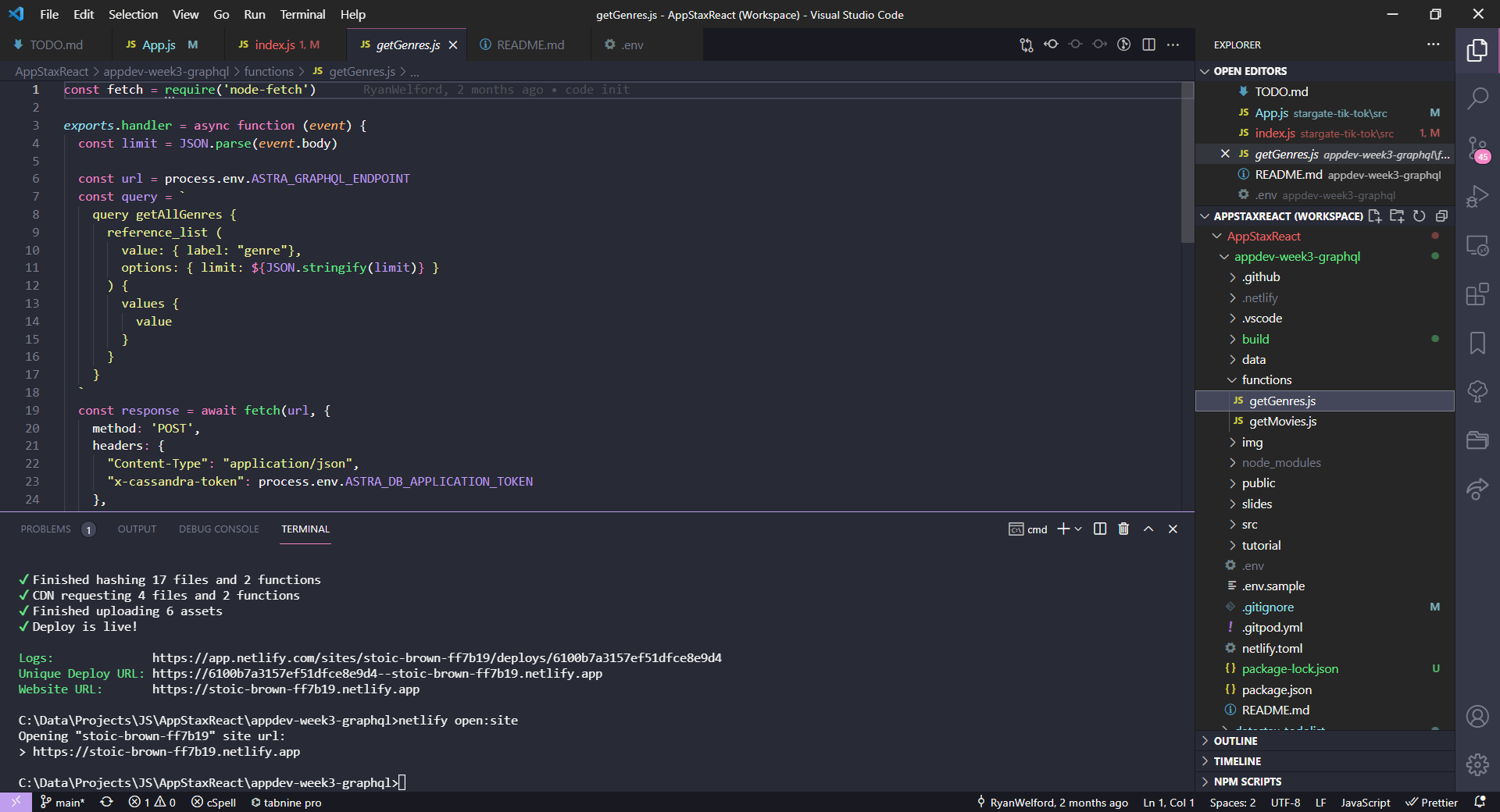Kill the terminal with the trash icon
The height and width of the screenshot is (812, 1500).
point(1123,529)
